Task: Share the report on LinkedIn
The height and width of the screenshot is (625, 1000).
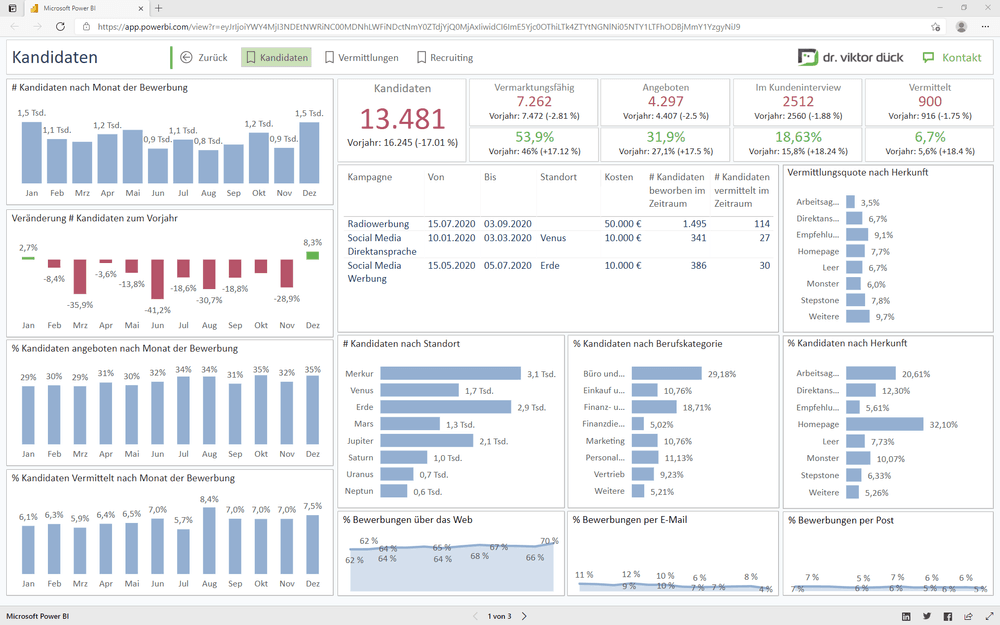Action: [906, 616]
